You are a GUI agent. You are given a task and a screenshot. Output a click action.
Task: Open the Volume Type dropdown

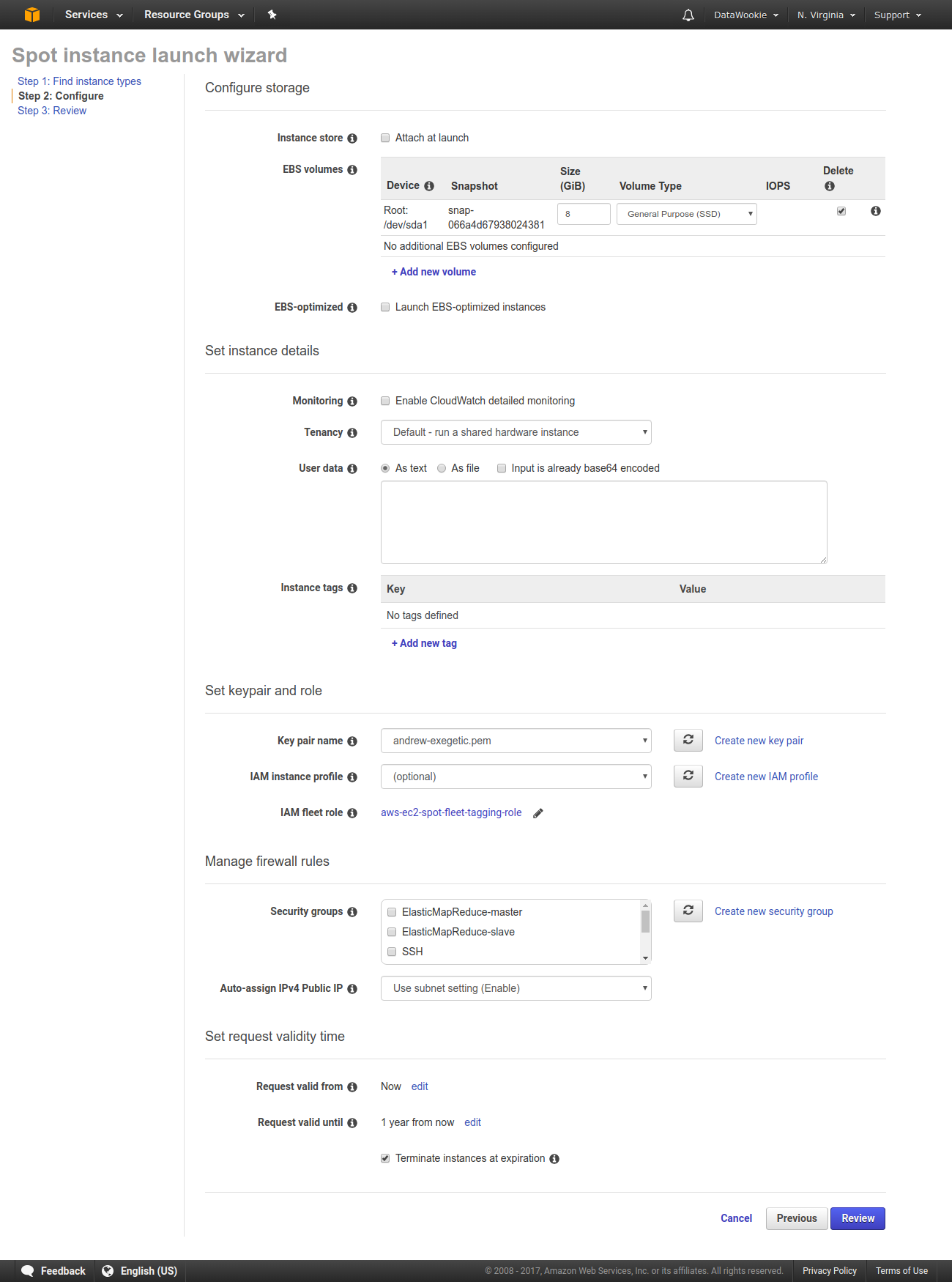click(686, 214)
